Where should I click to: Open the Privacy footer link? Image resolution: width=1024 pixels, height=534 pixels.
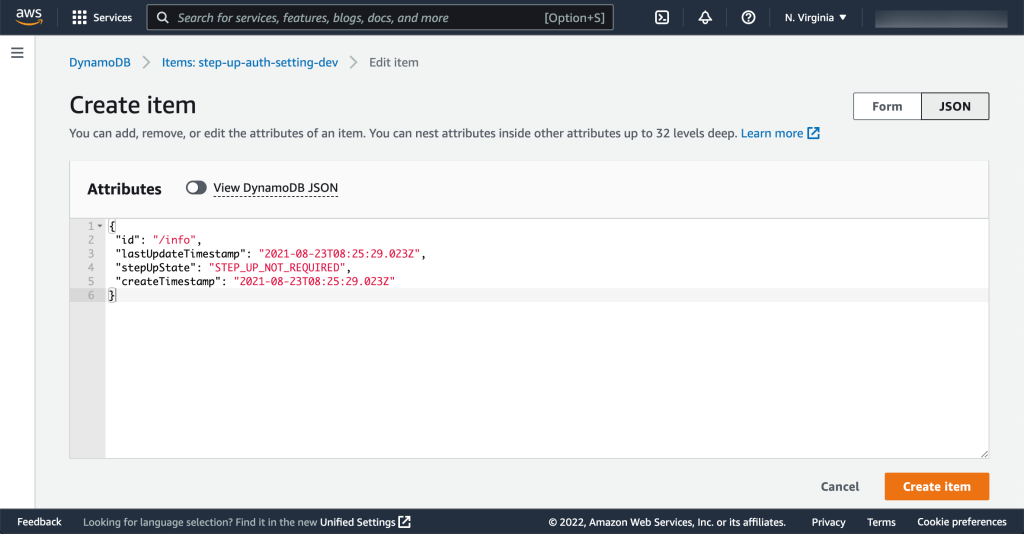tap(828, 522)
